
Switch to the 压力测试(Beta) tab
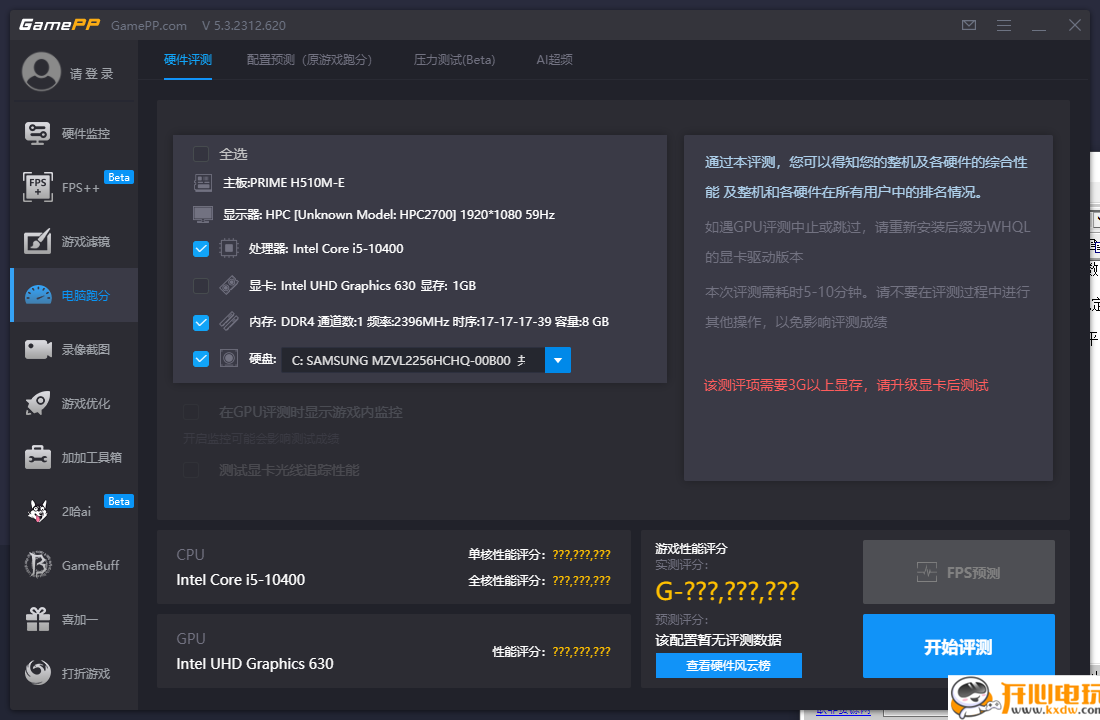pyautogui.click(x=454, y=60)
